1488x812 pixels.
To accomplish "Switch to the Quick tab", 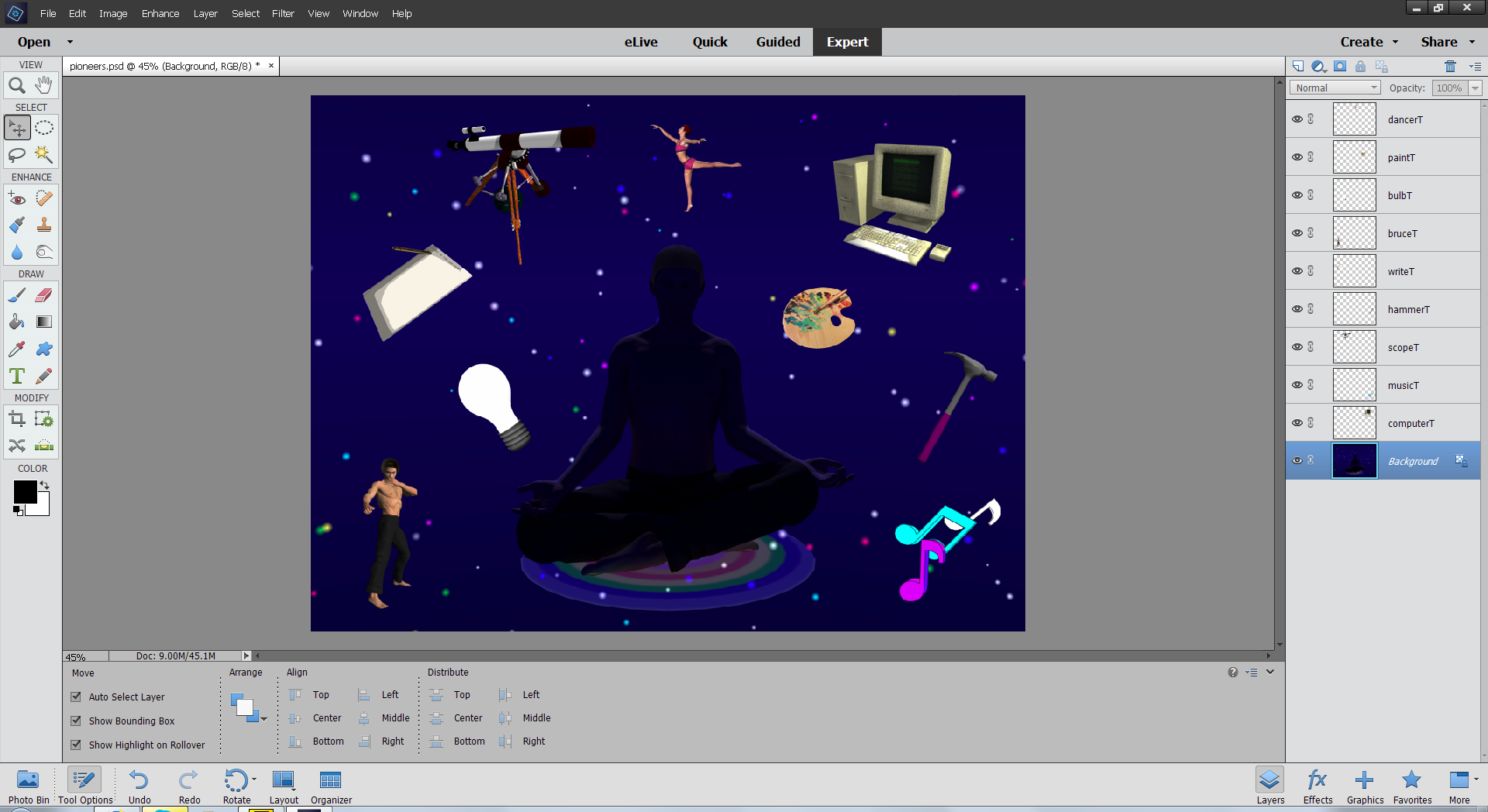I will click(710, 42).
